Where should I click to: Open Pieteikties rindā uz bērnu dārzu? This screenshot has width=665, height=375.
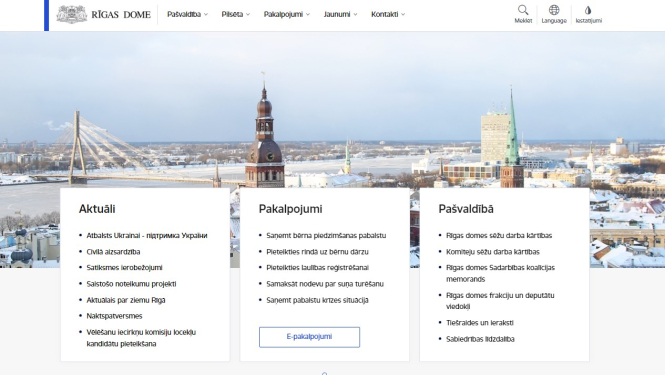[317, 252]
